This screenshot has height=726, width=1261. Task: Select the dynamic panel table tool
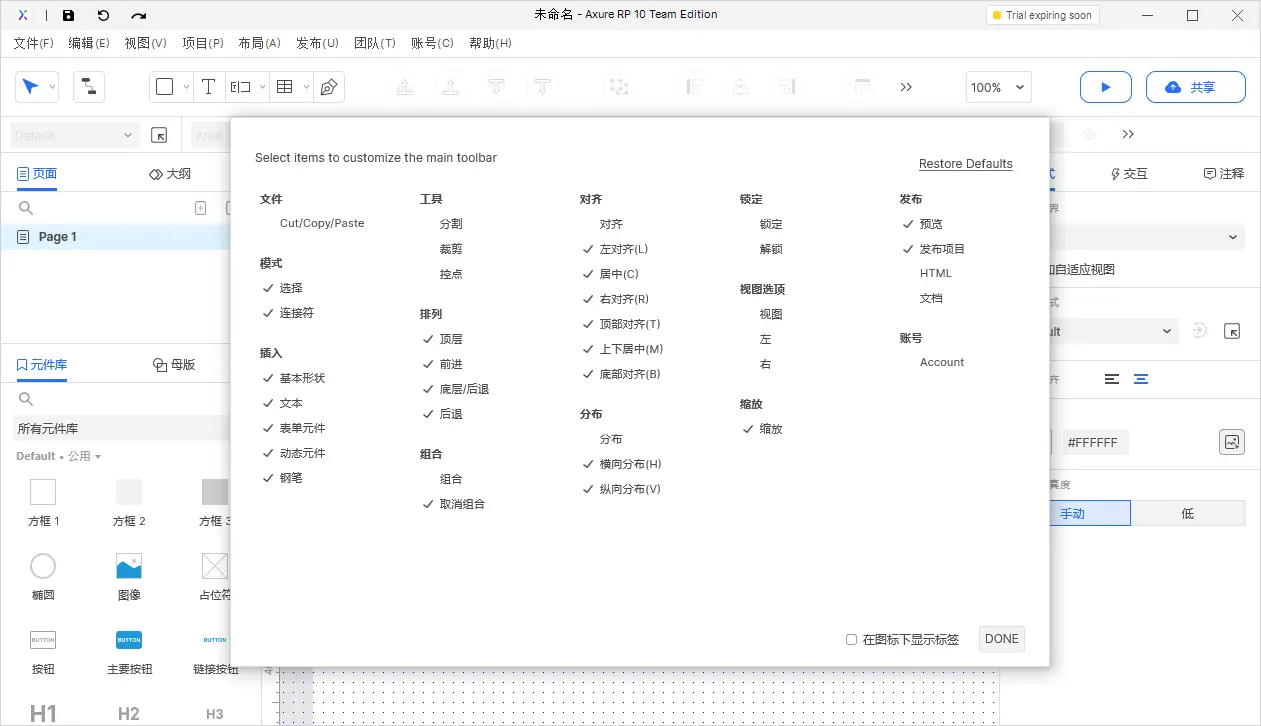pos(285,87)
